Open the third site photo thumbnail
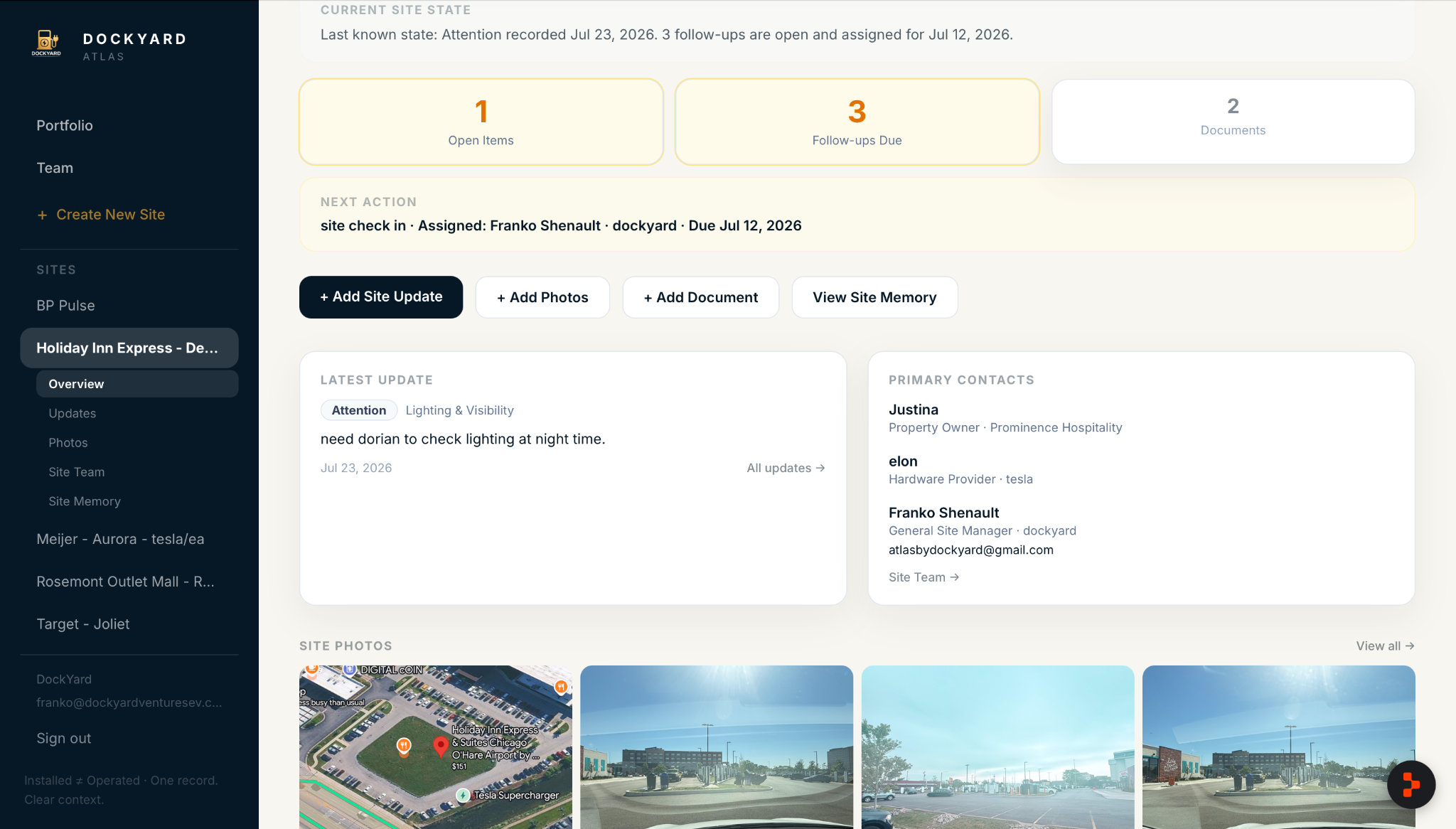The width and height of the screenshot is (1456, 829). coord(998,747)
